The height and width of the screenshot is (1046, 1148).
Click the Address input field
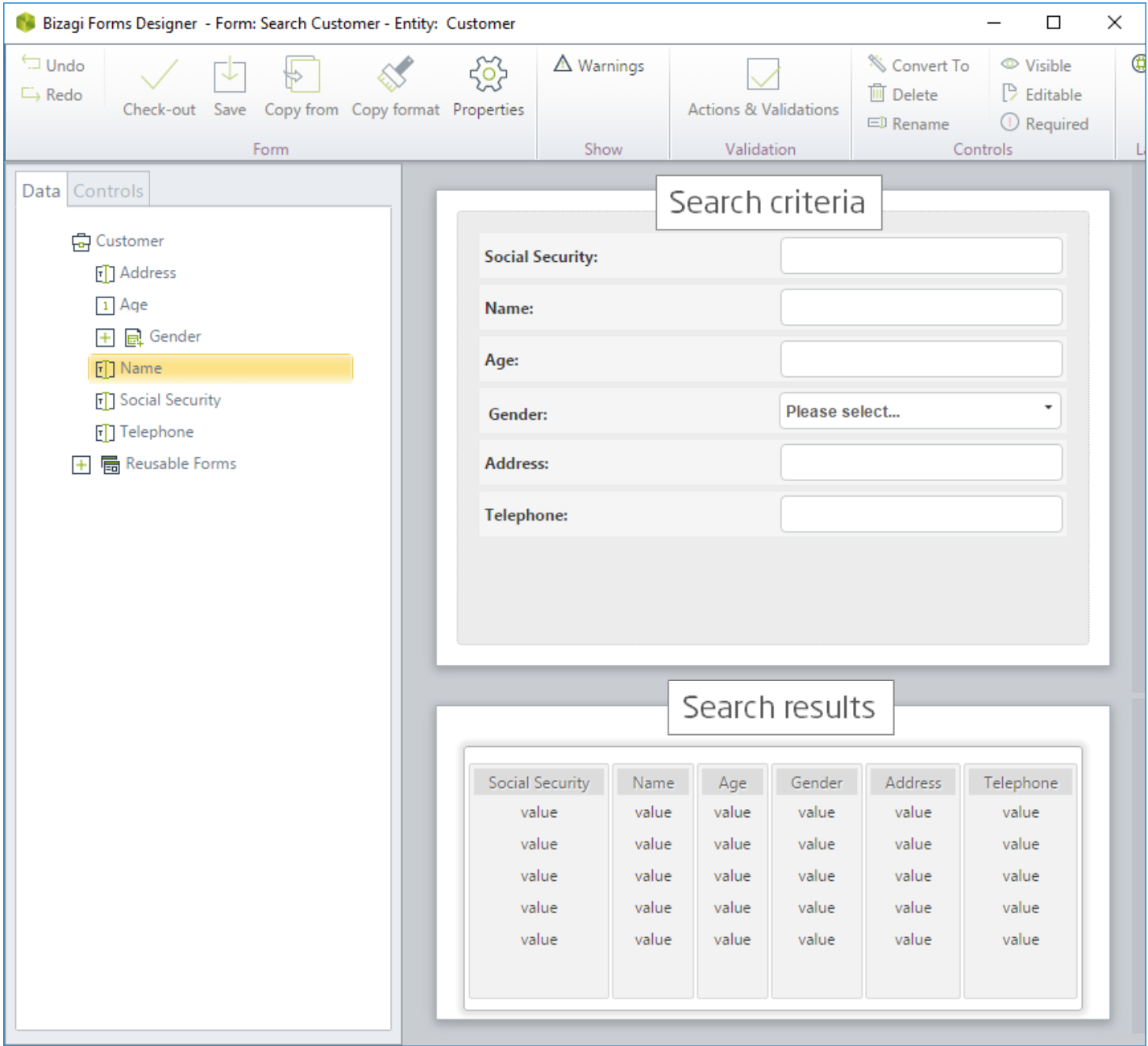pyautogui.click(x=921, y=463)
